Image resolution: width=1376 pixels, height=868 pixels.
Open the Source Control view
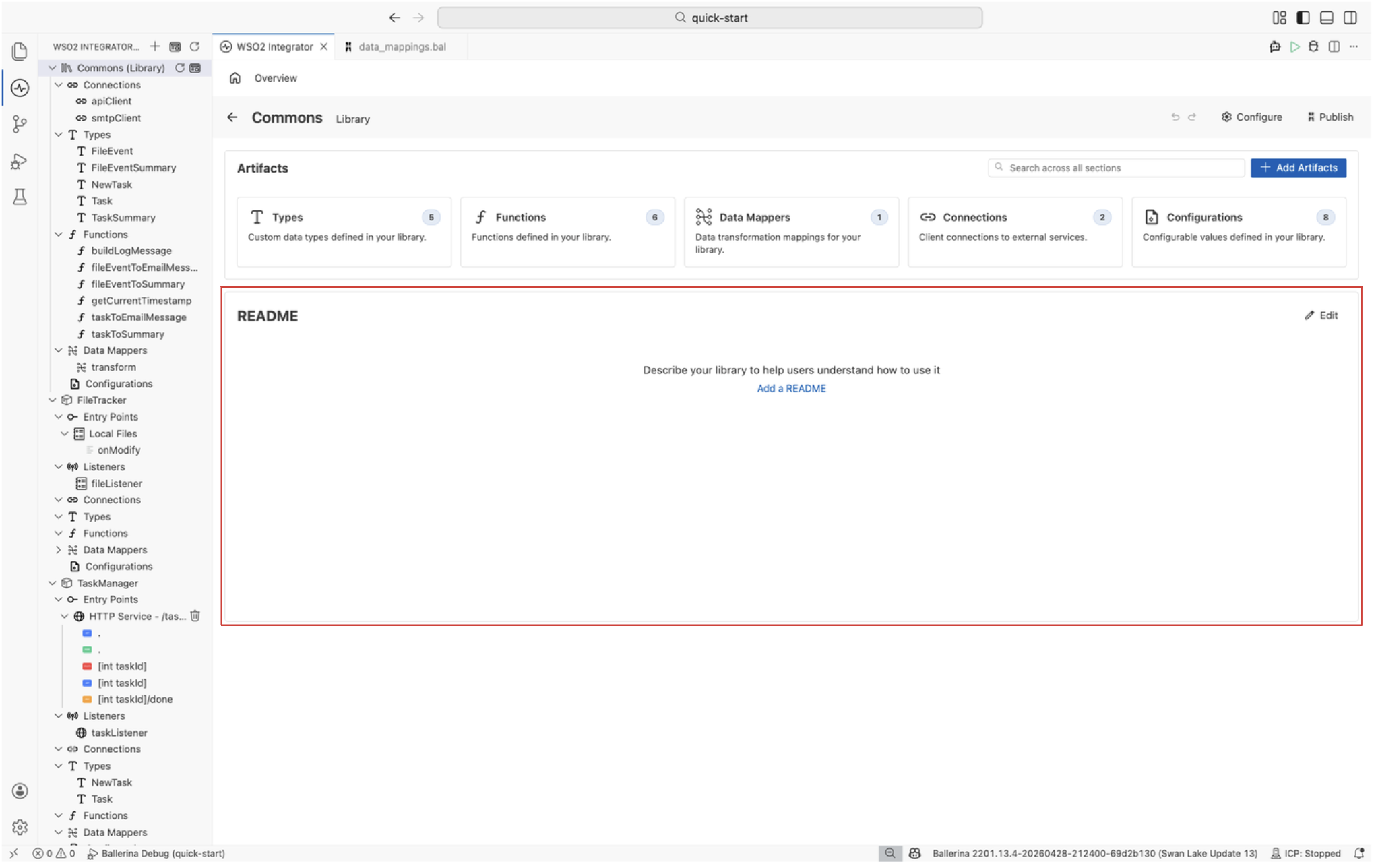pos(20,124)
